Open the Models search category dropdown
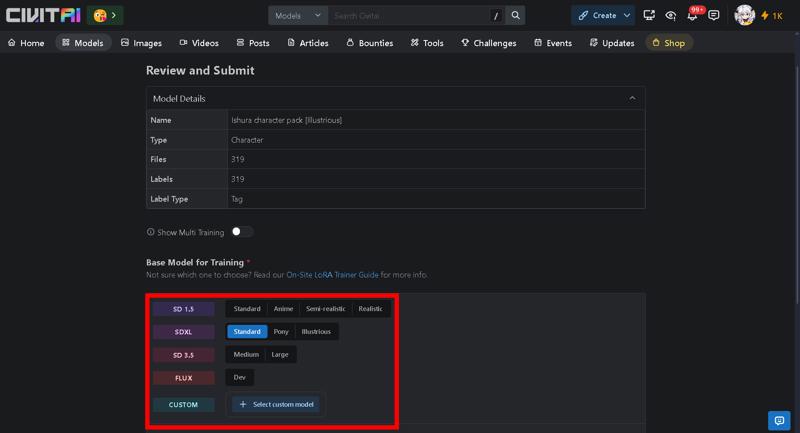 (x=298, y=16)
